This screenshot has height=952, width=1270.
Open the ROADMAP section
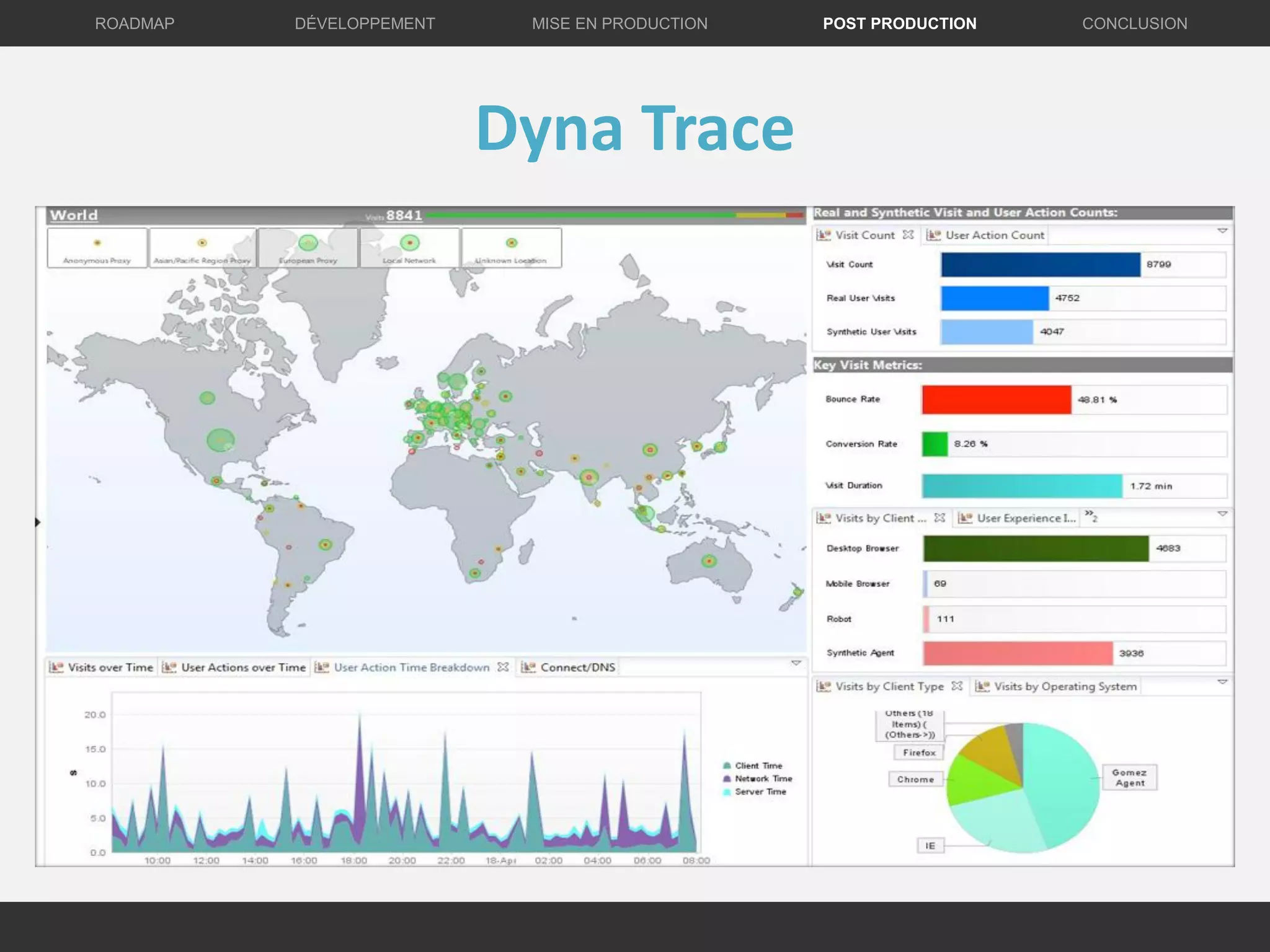click(x=135, y=24)
